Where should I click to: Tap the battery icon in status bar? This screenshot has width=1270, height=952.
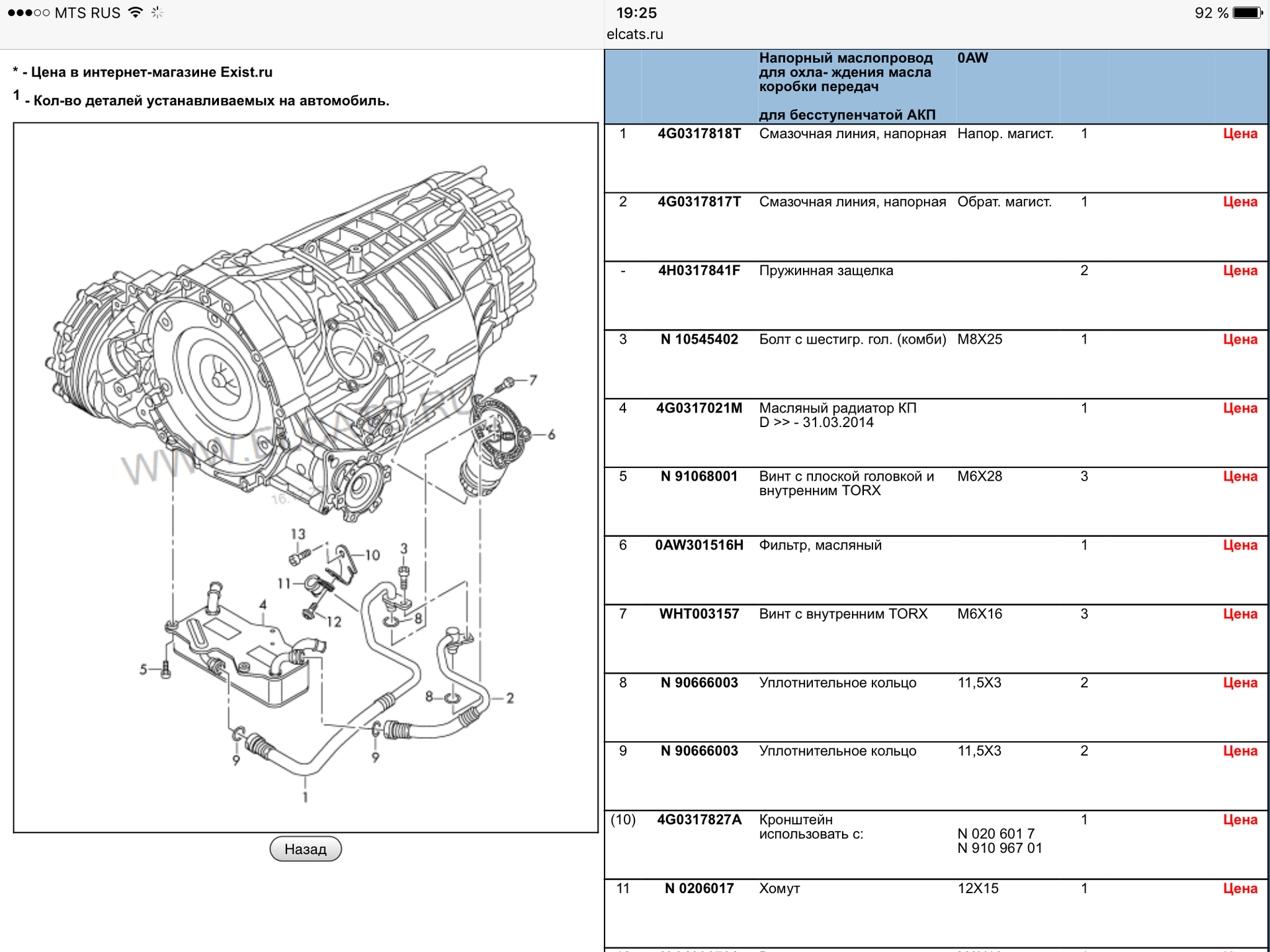point(1248,13)
